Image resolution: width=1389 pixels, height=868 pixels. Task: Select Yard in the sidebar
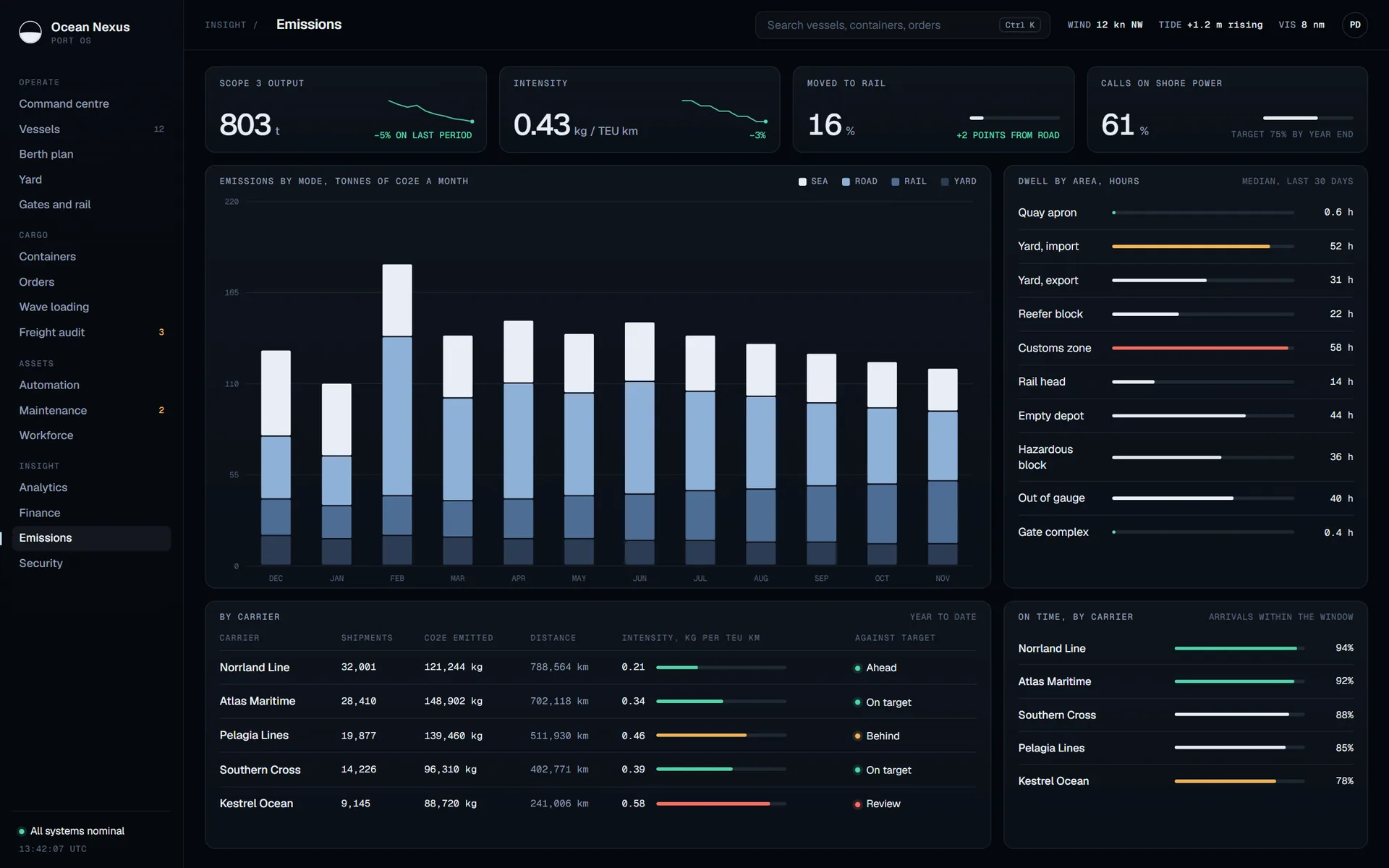pyautogui.click(x=91, y=179)
